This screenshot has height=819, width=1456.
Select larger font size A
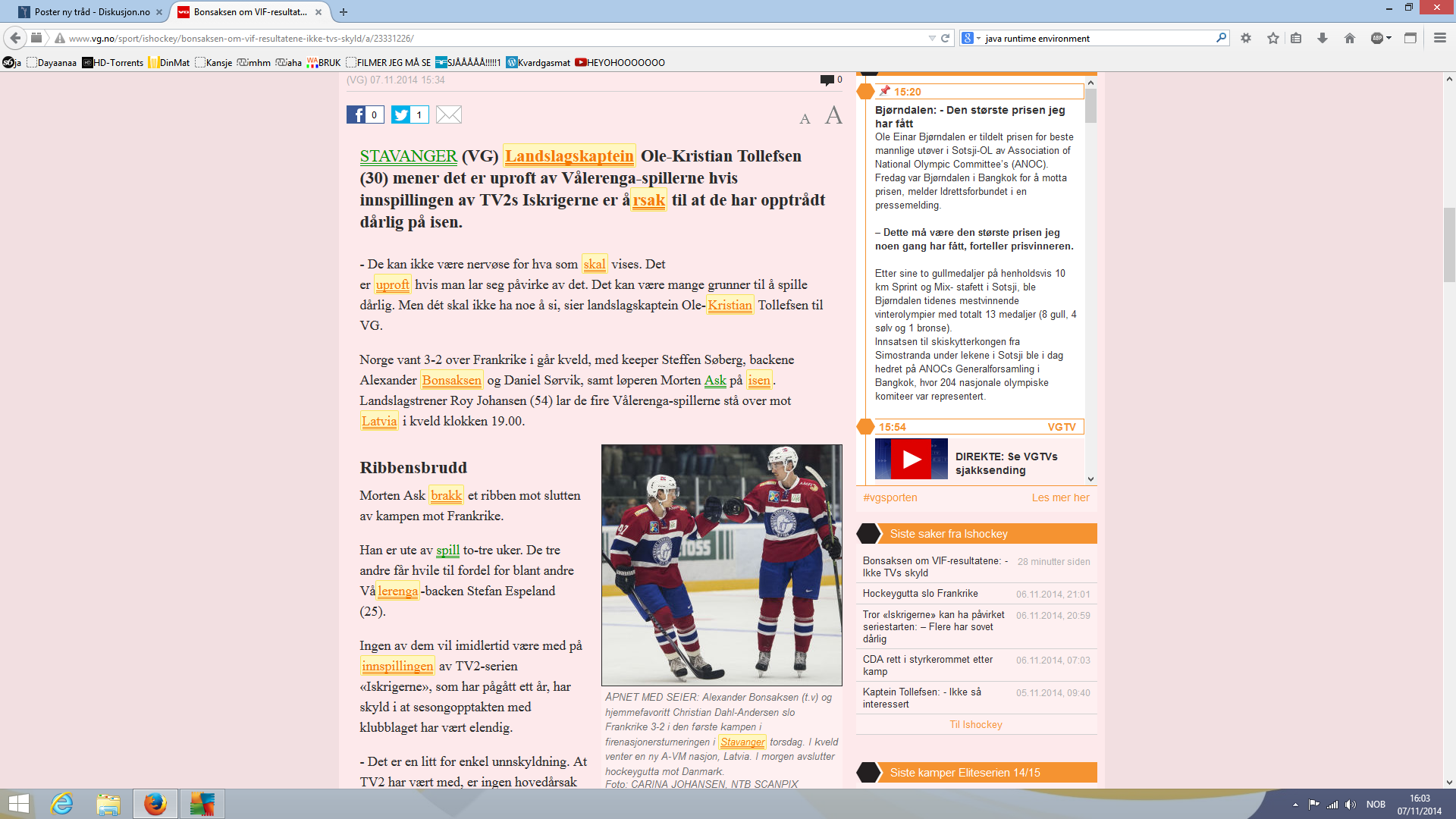tap(833, 115)
